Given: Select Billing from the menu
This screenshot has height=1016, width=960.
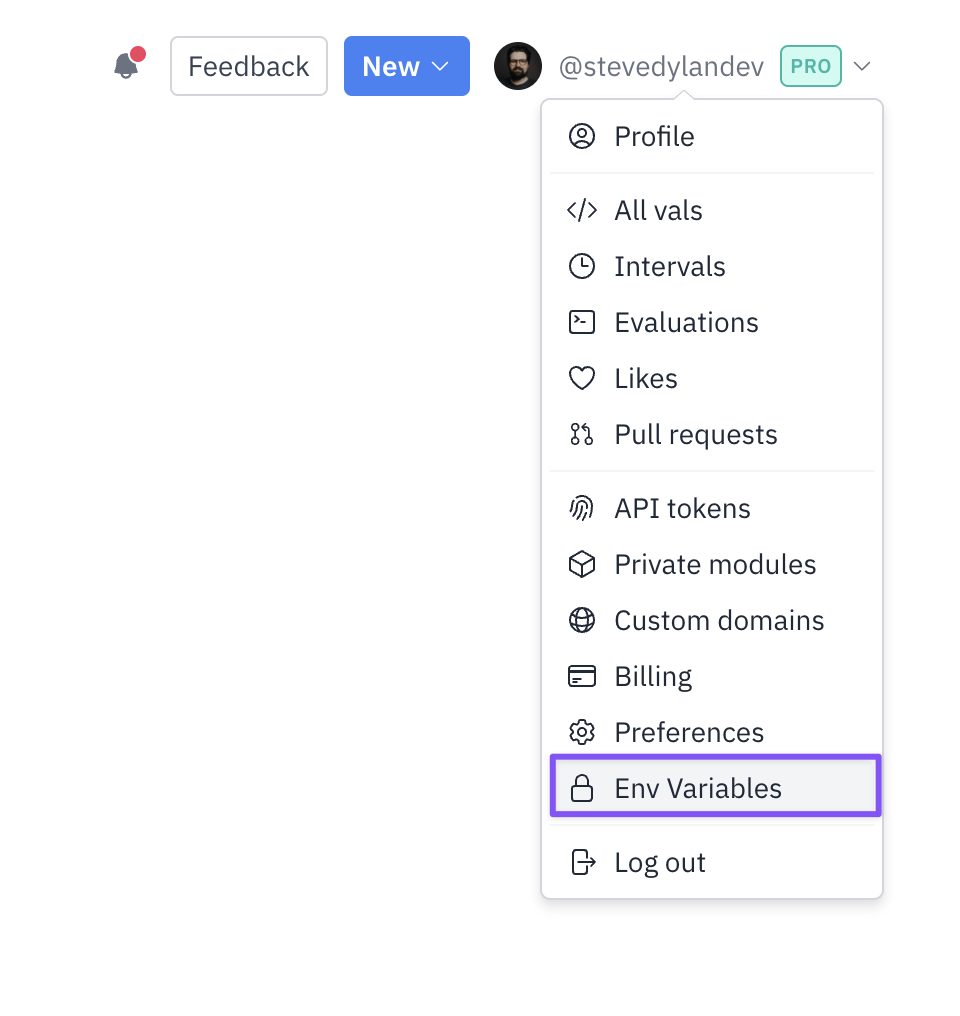Looking at the screenshot, I should (x=712, y=676).
